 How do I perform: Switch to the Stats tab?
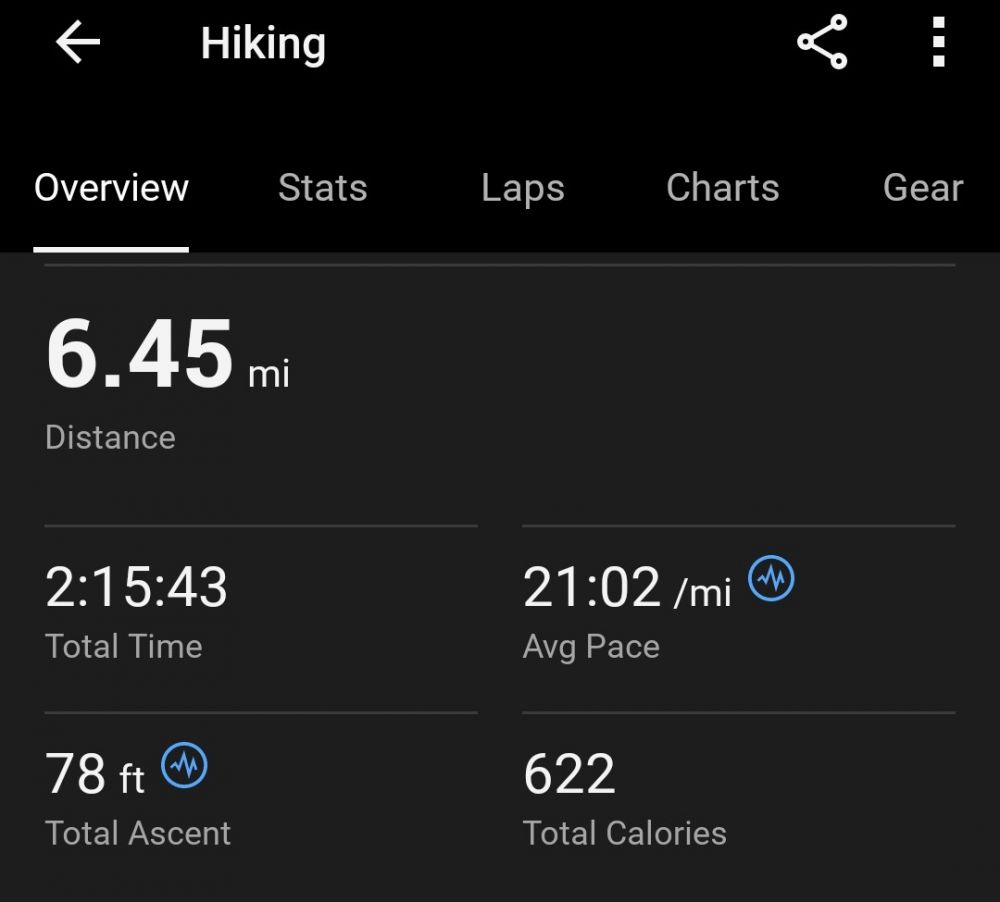322,188
